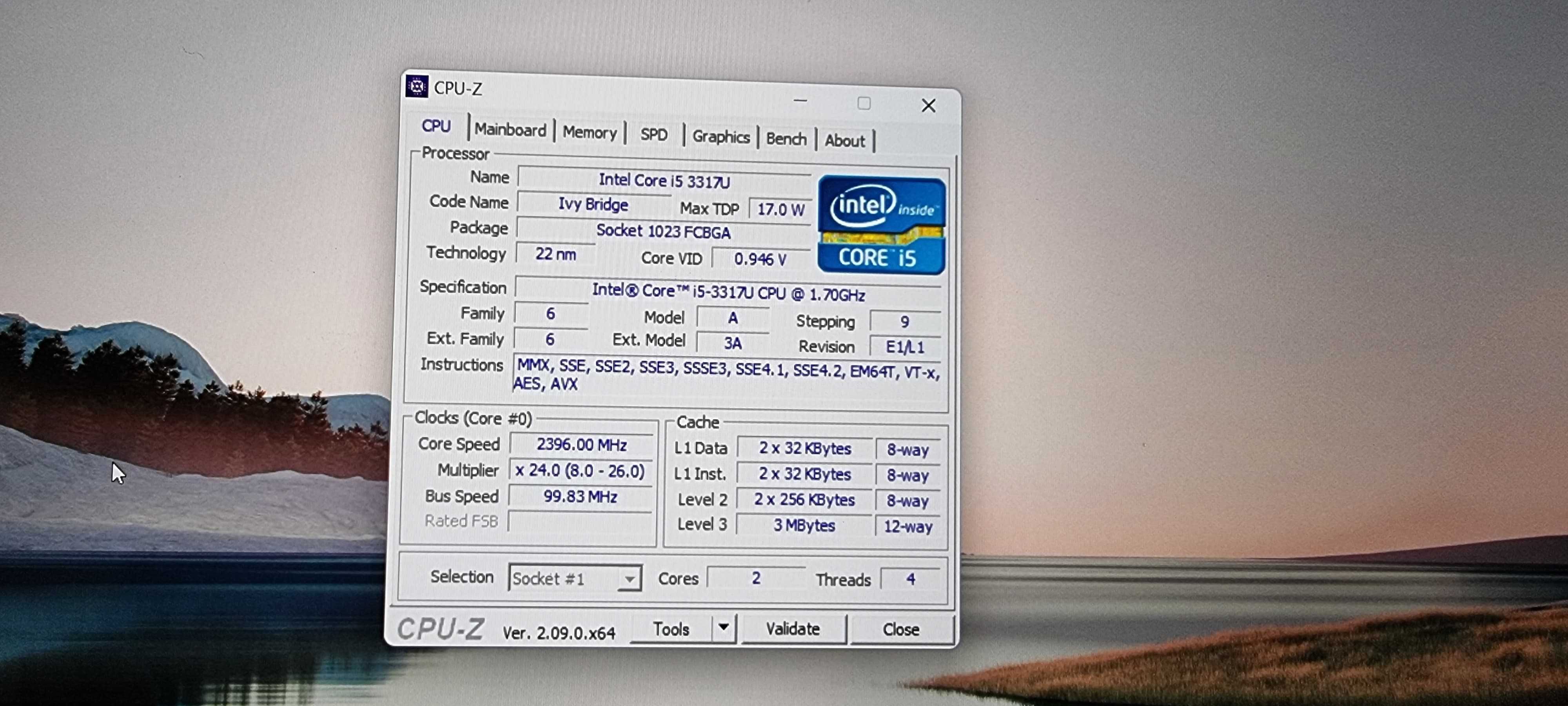Close CPU-Z with the X button
This screenshot has width=1568, height=706.
click(x=928, y=106)
